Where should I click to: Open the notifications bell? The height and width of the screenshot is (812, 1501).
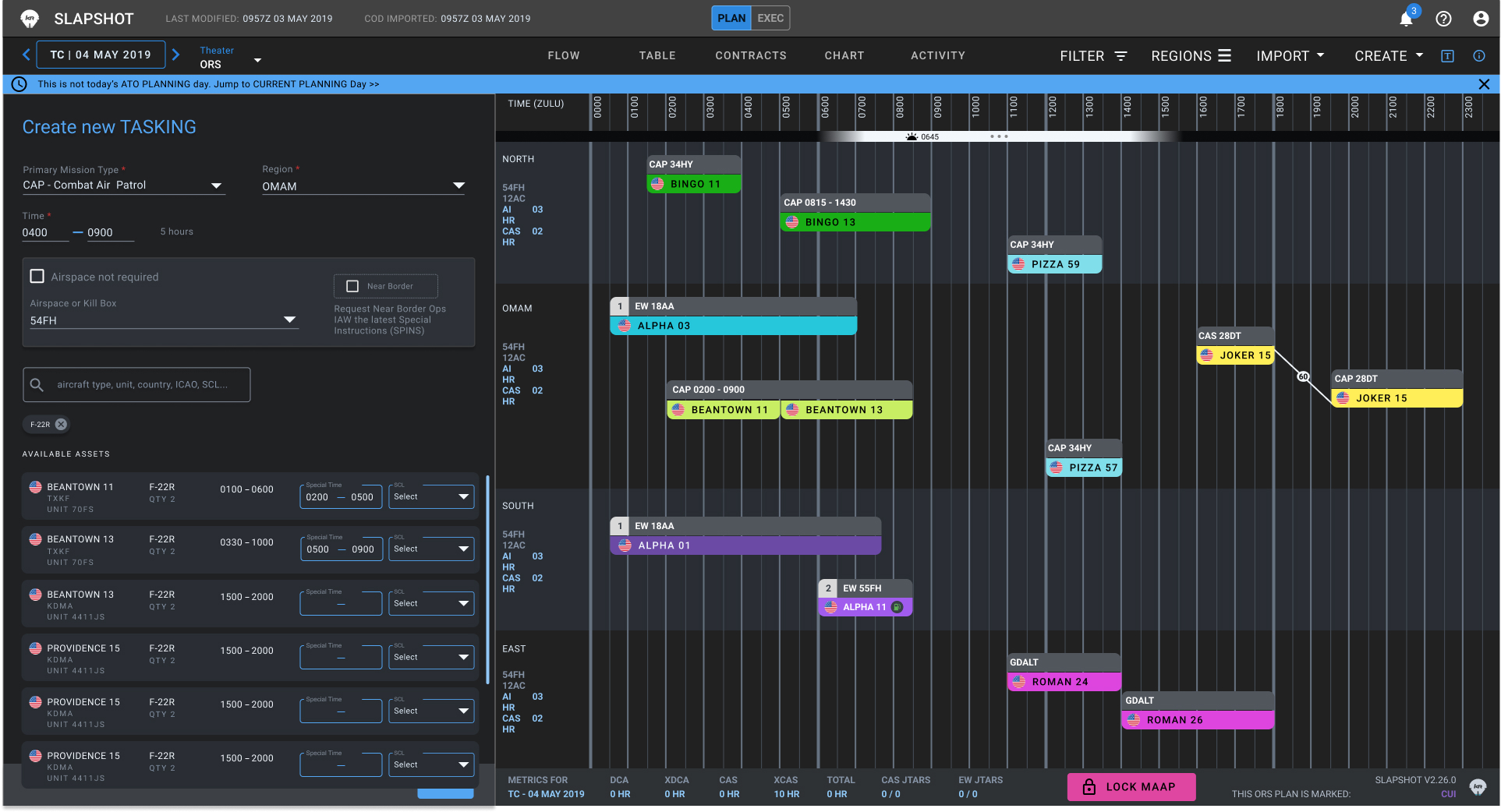(x=1406, y=19)
